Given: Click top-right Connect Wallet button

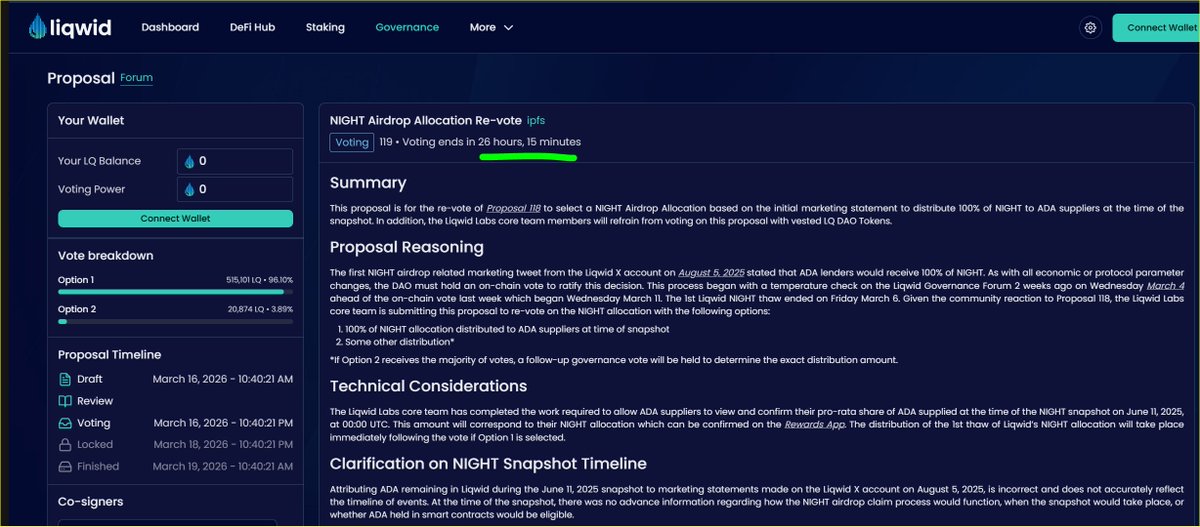Looking at the screenshot, I should click(1158, 28).
